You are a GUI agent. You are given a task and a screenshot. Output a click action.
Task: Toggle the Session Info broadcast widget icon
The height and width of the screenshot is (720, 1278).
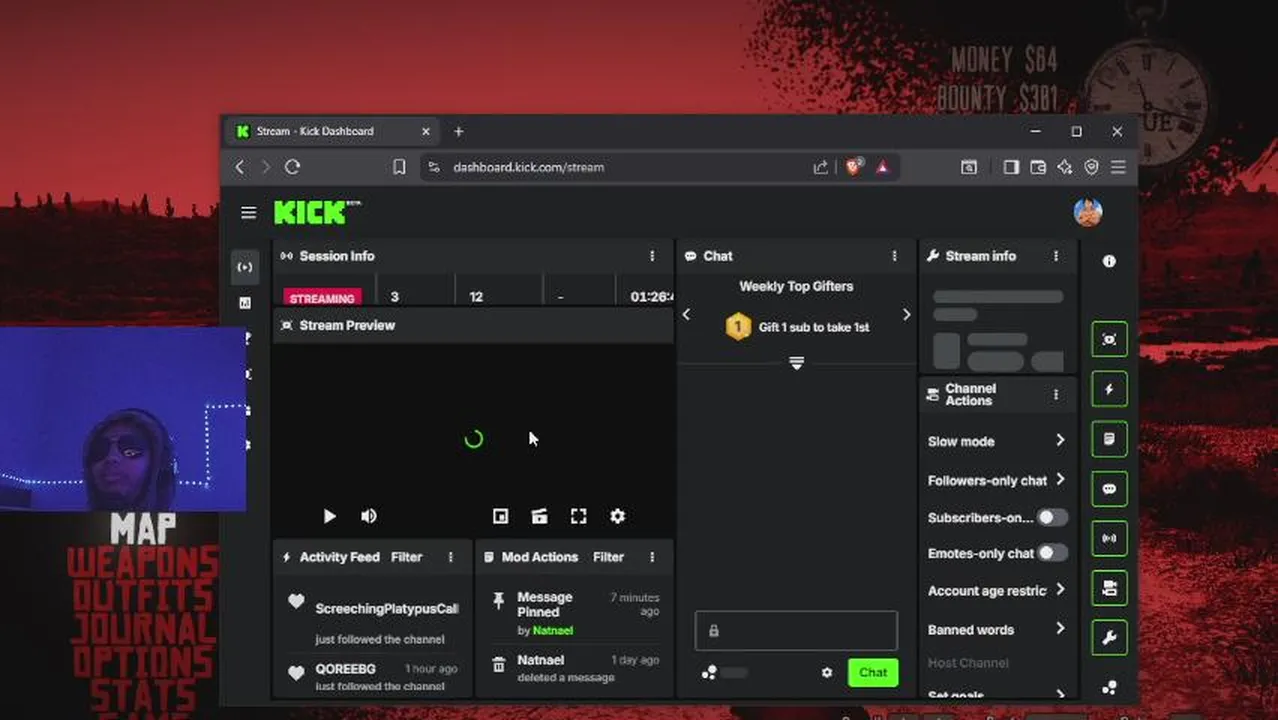(1109, 538)
